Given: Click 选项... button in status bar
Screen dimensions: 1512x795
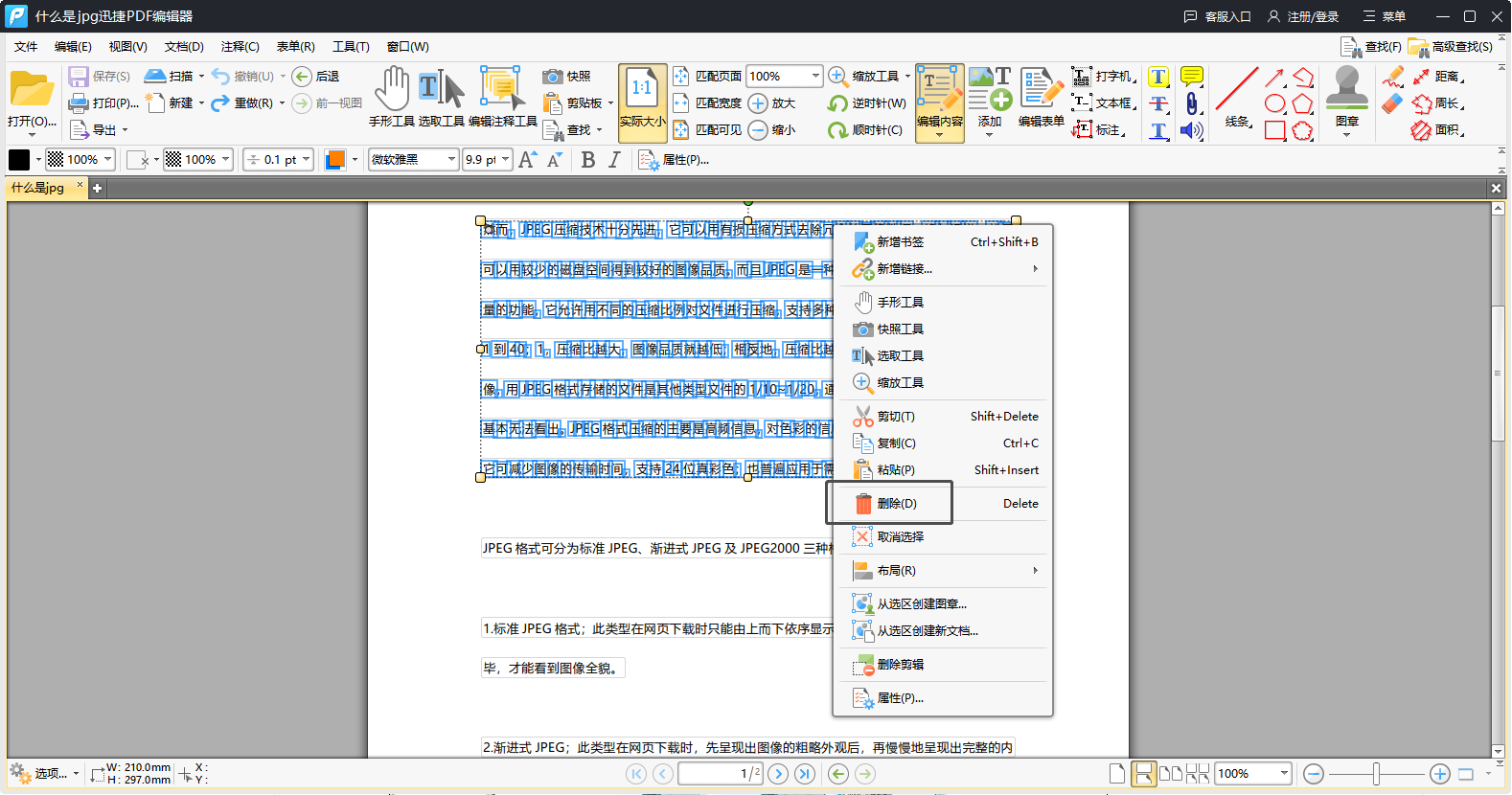Looking at the screenshot, I should [43, 773].
